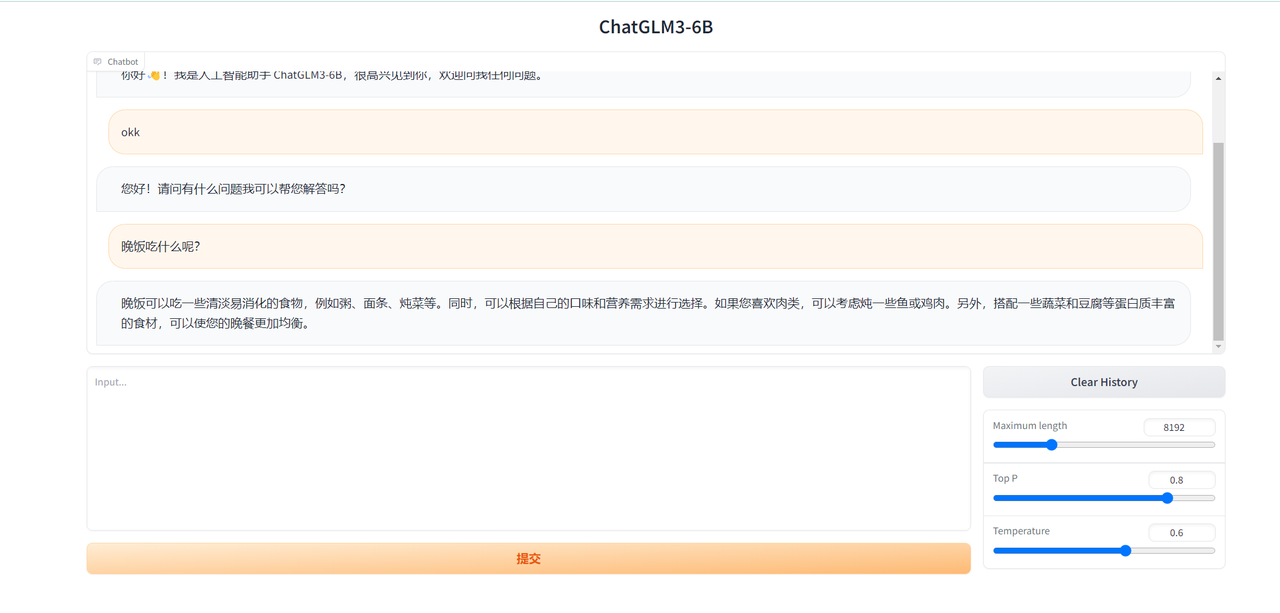Focus the Input... message text area

point(528,448)
